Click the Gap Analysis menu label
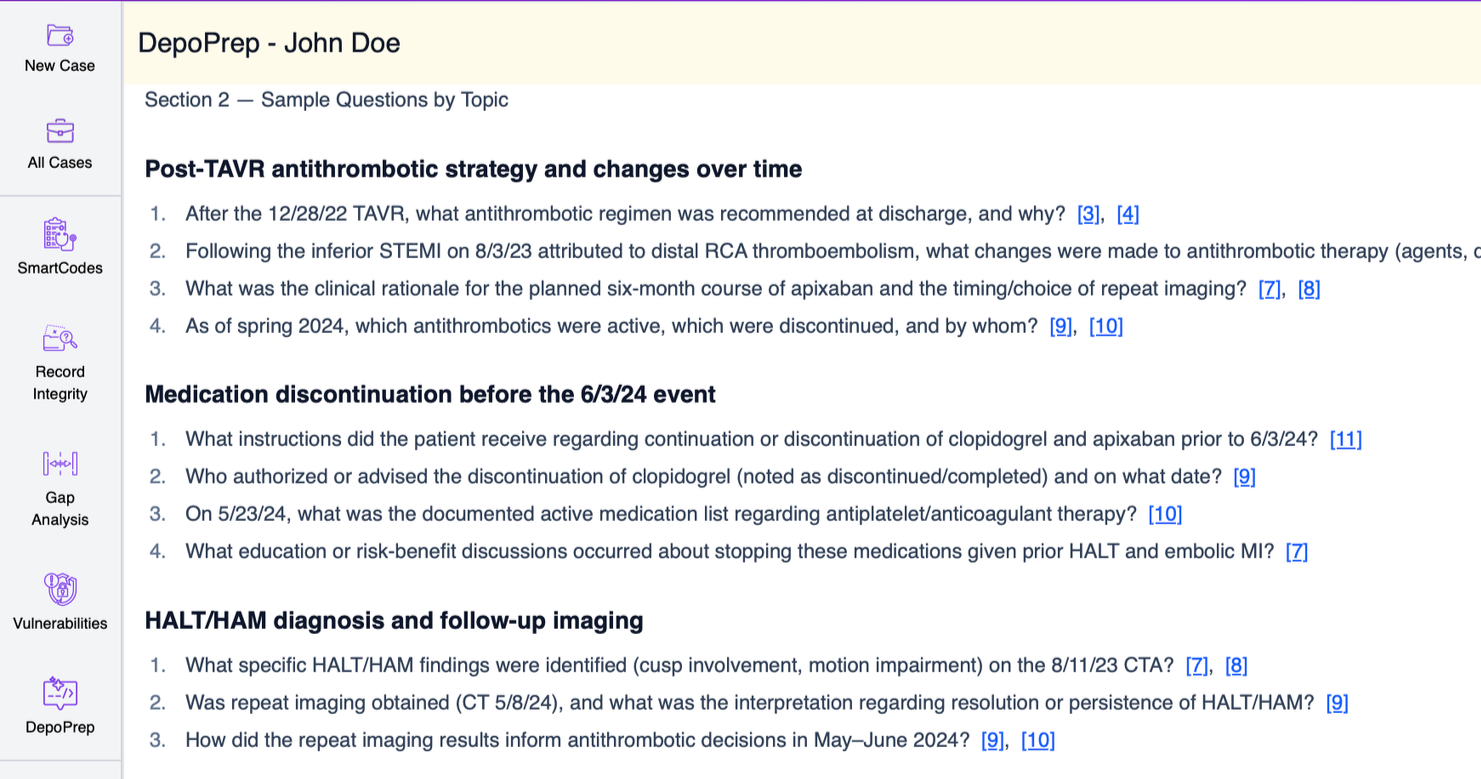The image size is (1481, 779). coord(60,508)
